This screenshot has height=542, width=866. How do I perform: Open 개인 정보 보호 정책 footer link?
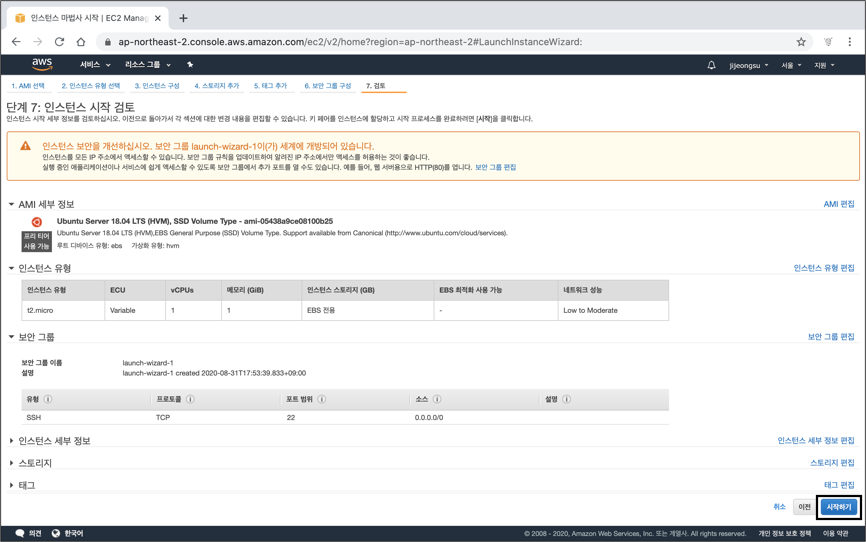pyautogui.click(x=784, y=533)
